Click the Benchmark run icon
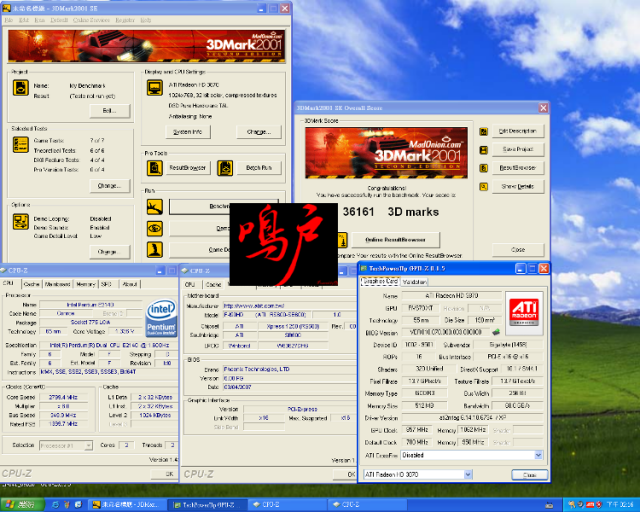 155,207
